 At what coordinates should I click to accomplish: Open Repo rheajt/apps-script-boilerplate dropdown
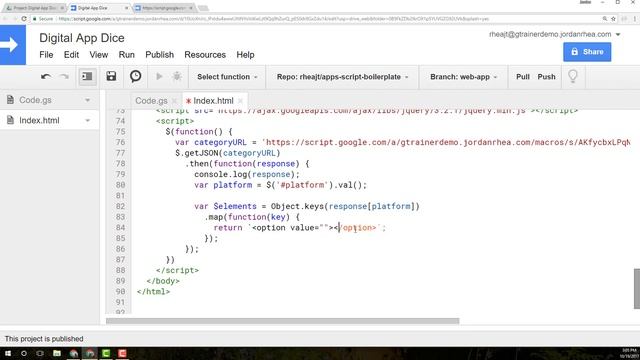pyautogui.click(x=342, y=77)
